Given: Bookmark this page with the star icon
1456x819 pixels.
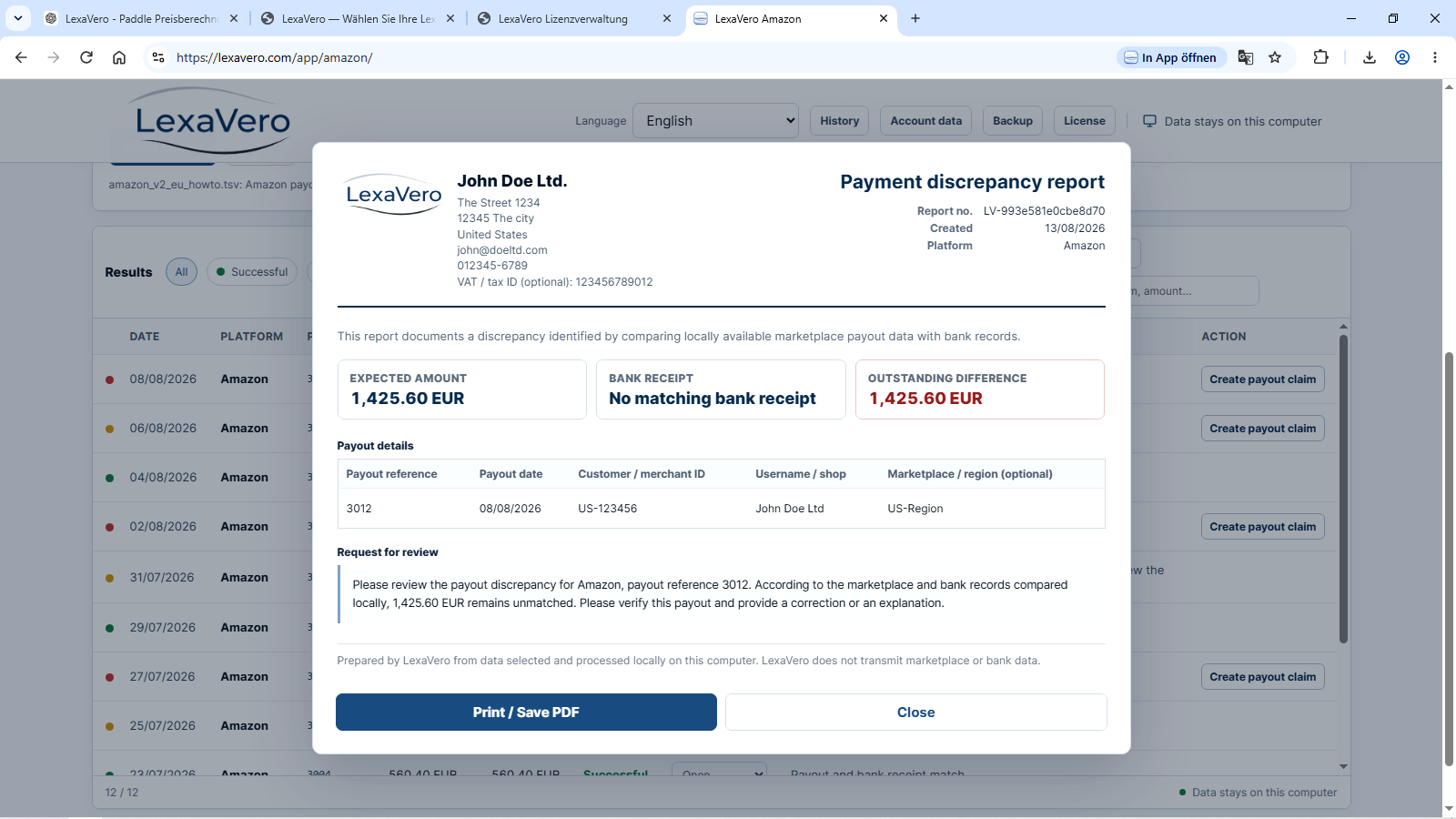Looking at the screenshot, I should 1275,57.
